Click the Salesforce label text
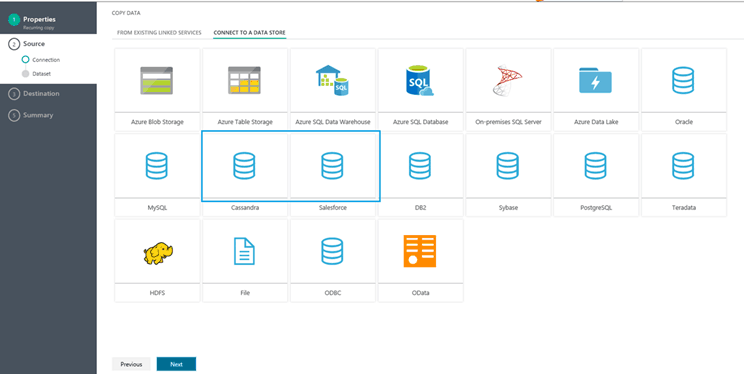The height and width of the screenshot is (374, 744). [x=333, y=207]
